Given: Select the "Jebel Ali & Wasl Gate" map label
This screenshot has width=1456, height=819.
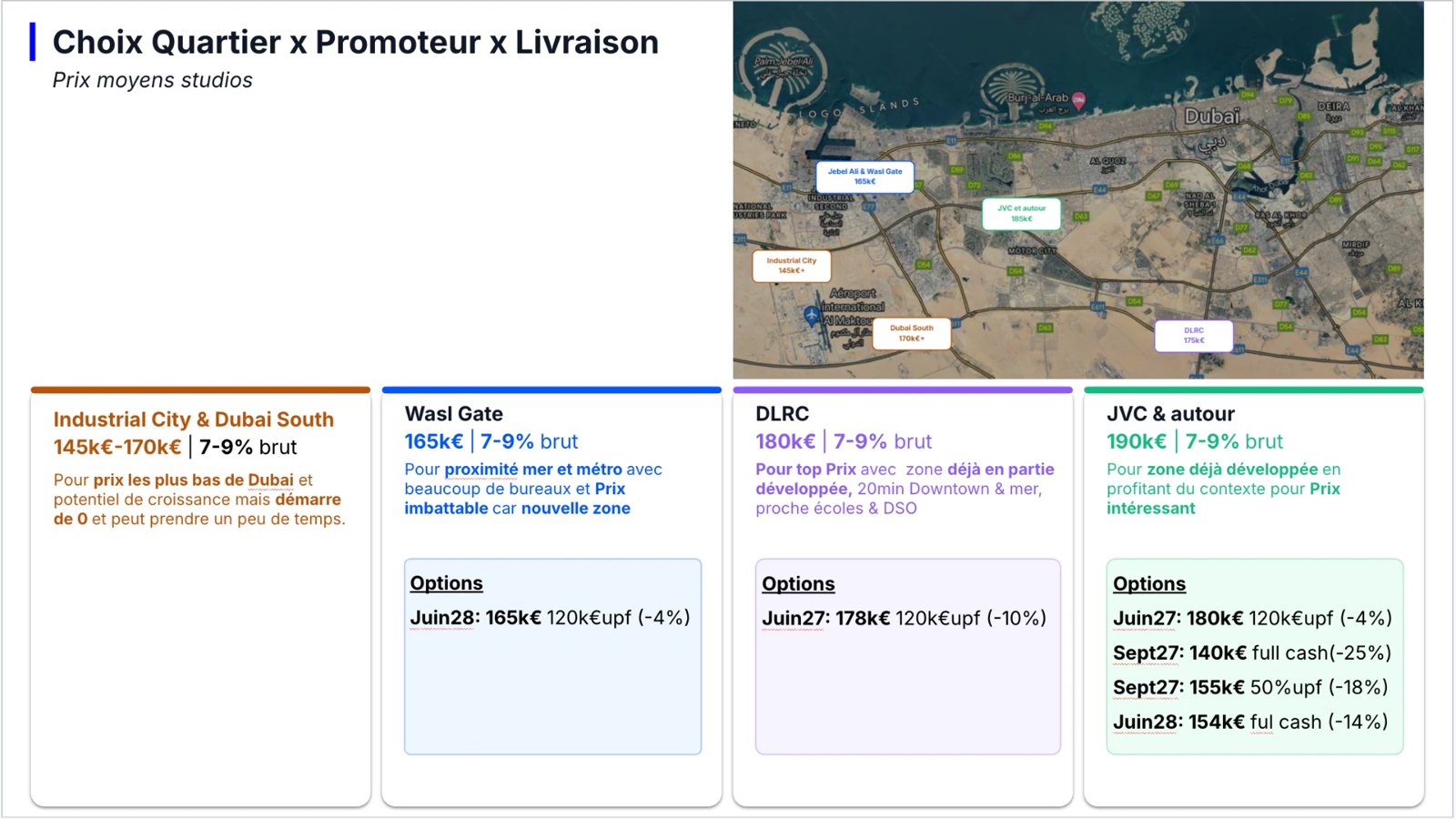Looking at the screenshot, I should pyautogui.click(x=865, y=177).
